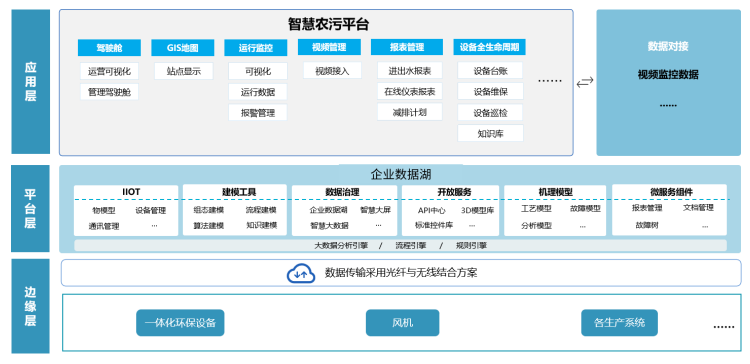The height and width of the screenshot is (364, 750).
Task: Click the 规则引擎 text
Action: 471,245
